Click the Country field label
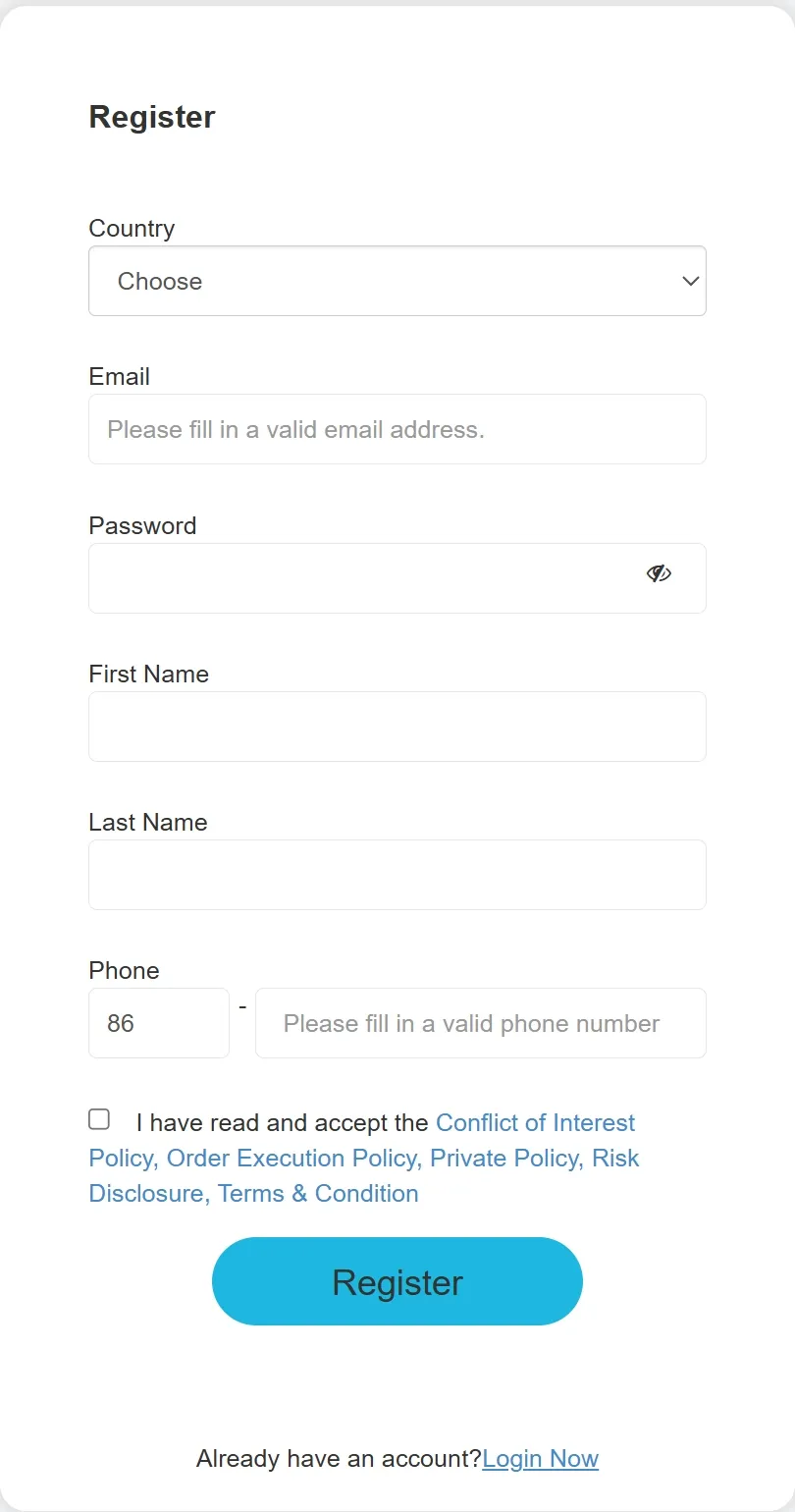This screenshot has width=795, height=1512. (132, 229)
